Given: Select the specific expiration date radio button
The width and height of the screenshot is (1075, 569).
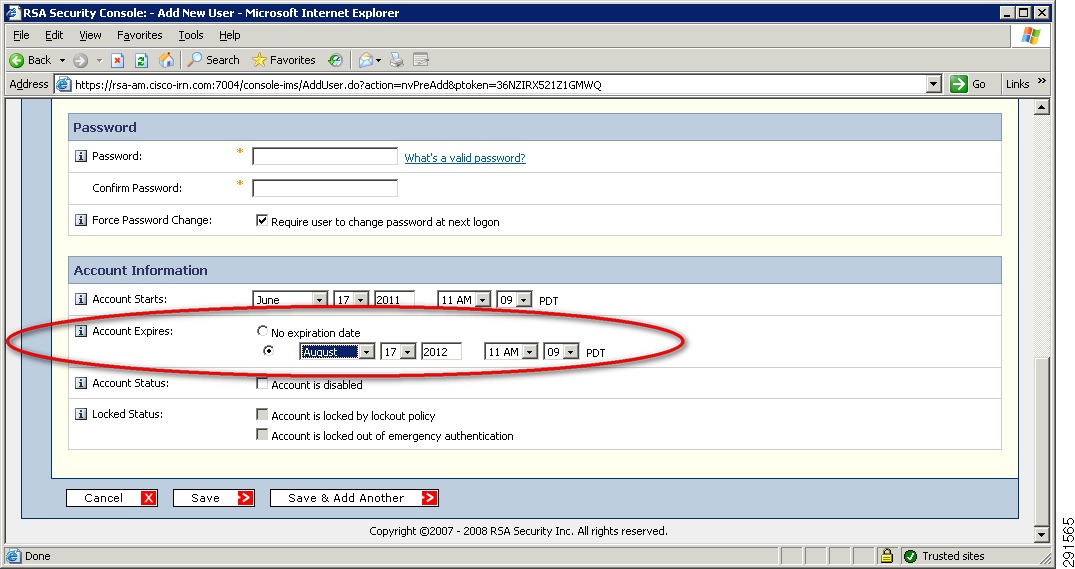Looking at the screenshot, I should (269, 350).
